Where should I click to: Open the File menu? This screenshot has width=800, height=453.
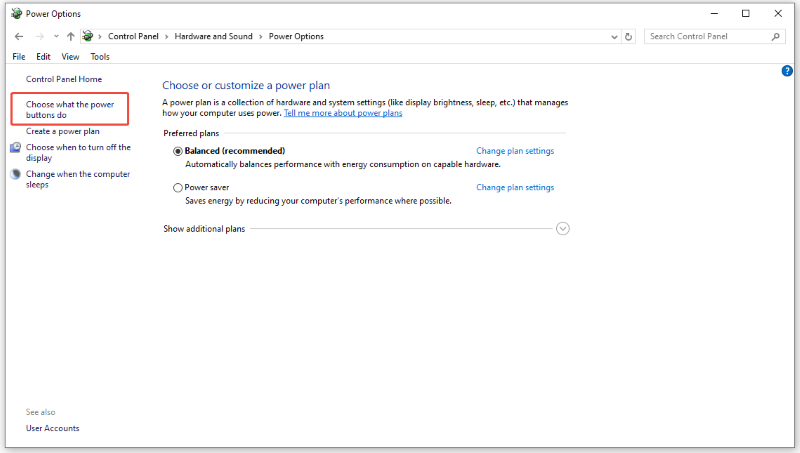19,57
